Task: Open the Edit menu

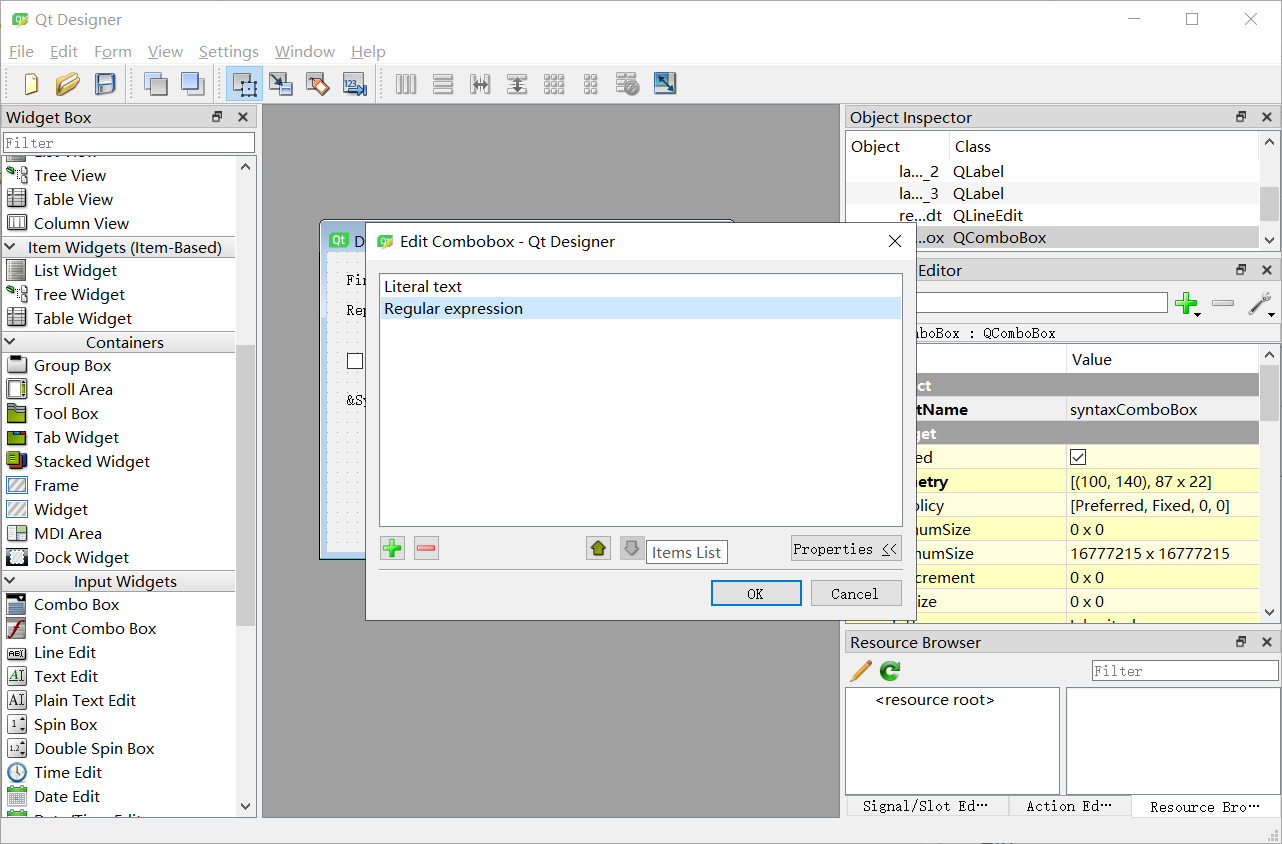Action: click(x=64, y=52)
